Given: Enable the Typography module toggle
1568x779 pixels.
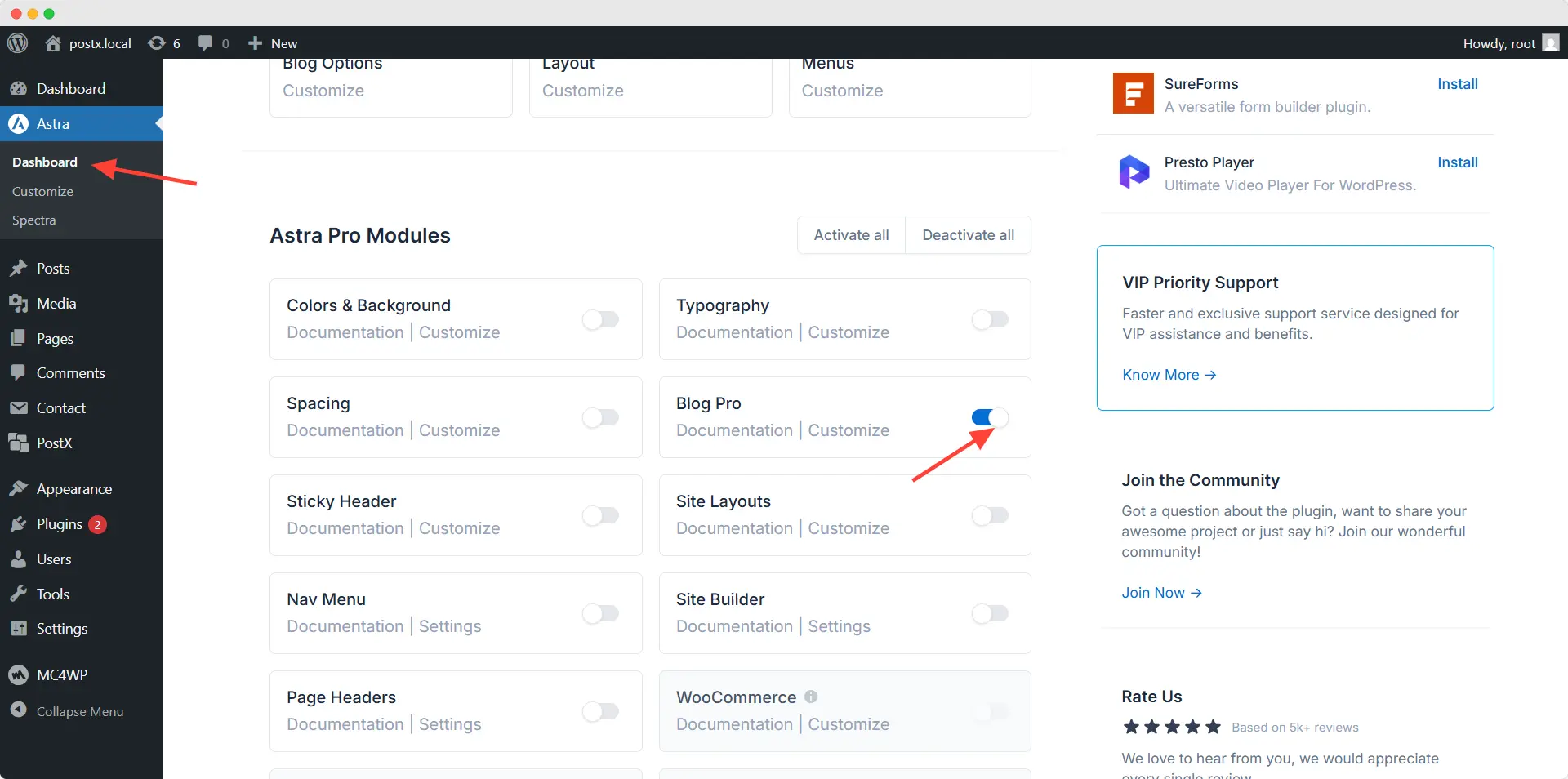Looking at the screenshot, I should [990, 319].
